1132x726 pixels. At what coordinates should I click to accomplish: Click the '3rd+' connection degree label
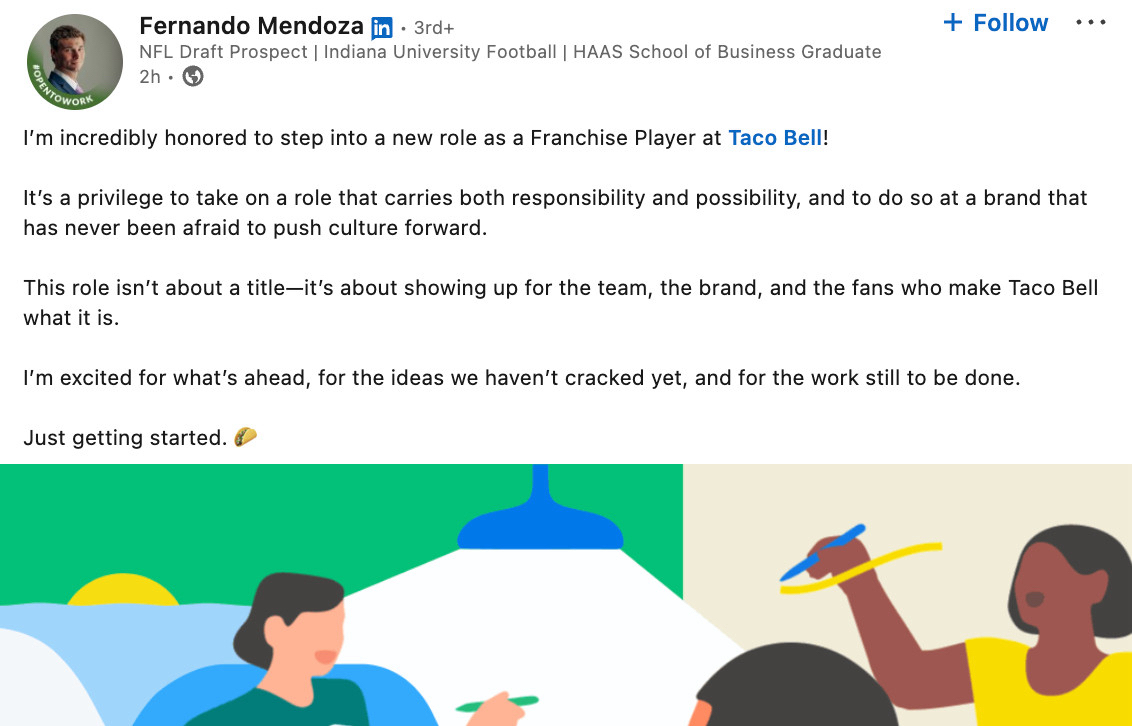tap(434, 28)
